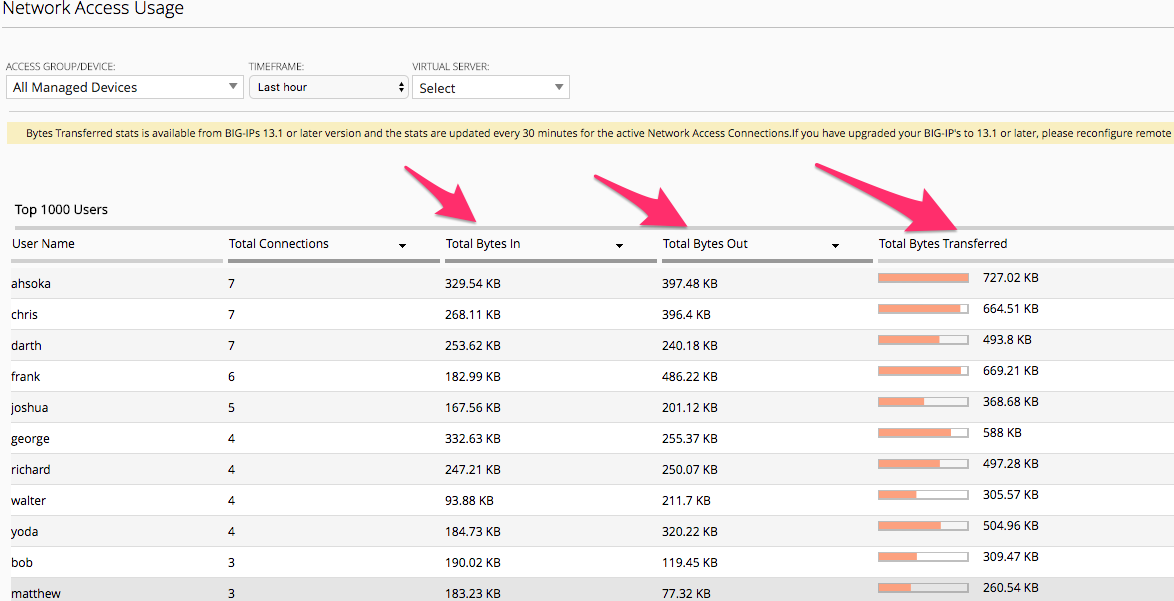
Task: Select the matthew user row
Action: point(587,590)
